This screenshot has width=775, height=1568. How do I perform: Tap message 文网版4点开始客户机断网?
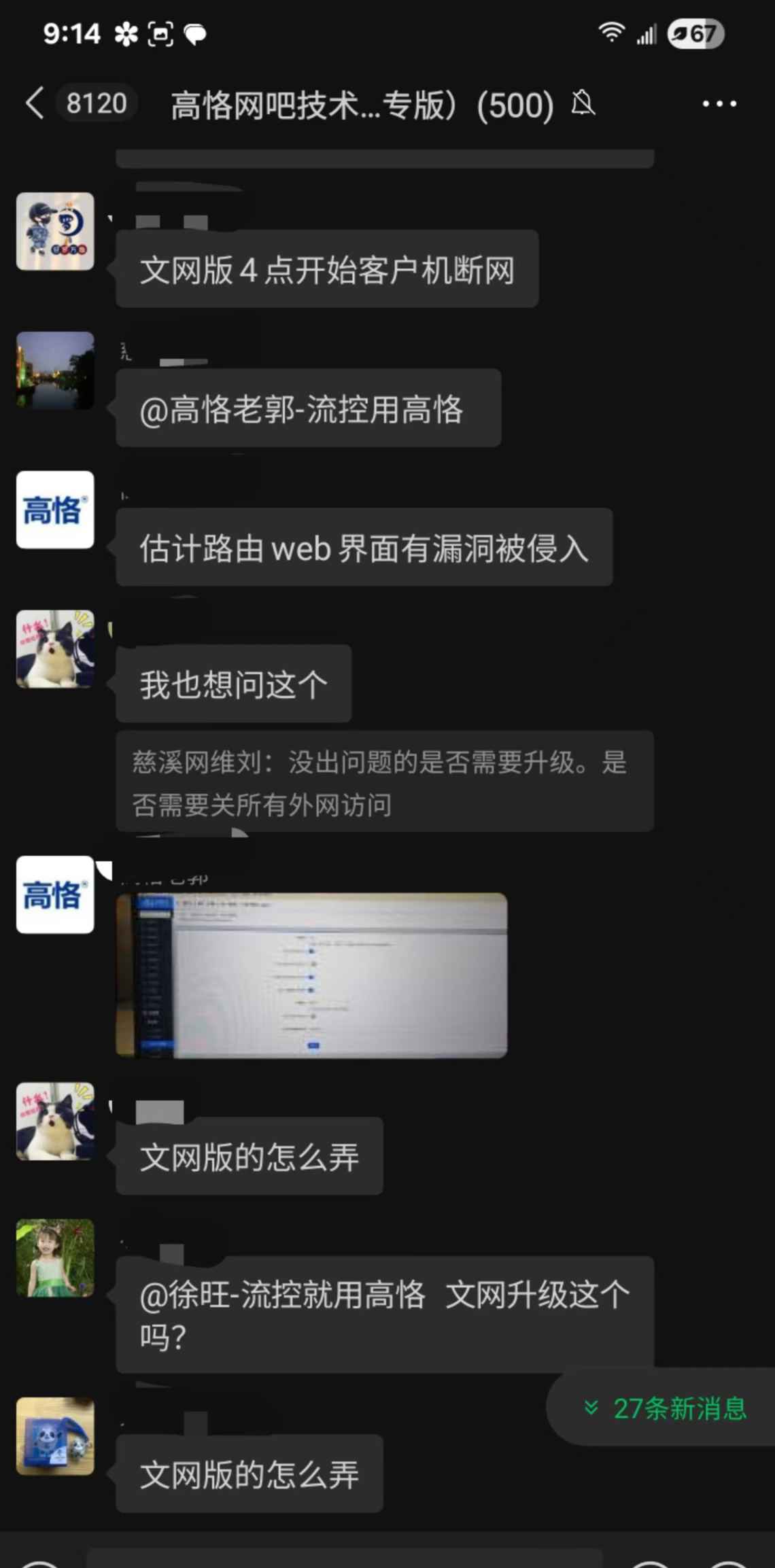point(327,269)
